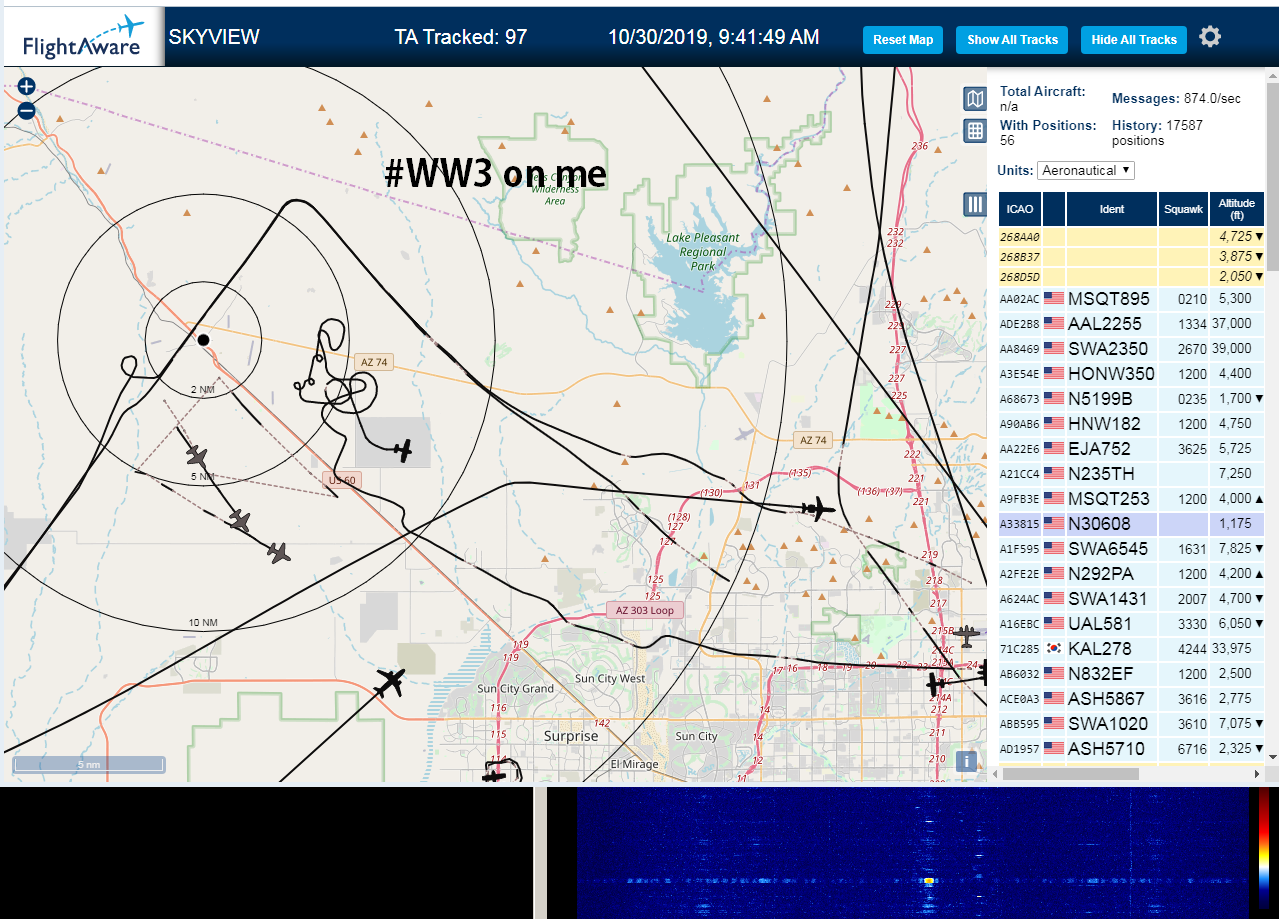Open the map layer selector icon
The width and height of the screenshot is (1279, 919).
click(975, 98)
